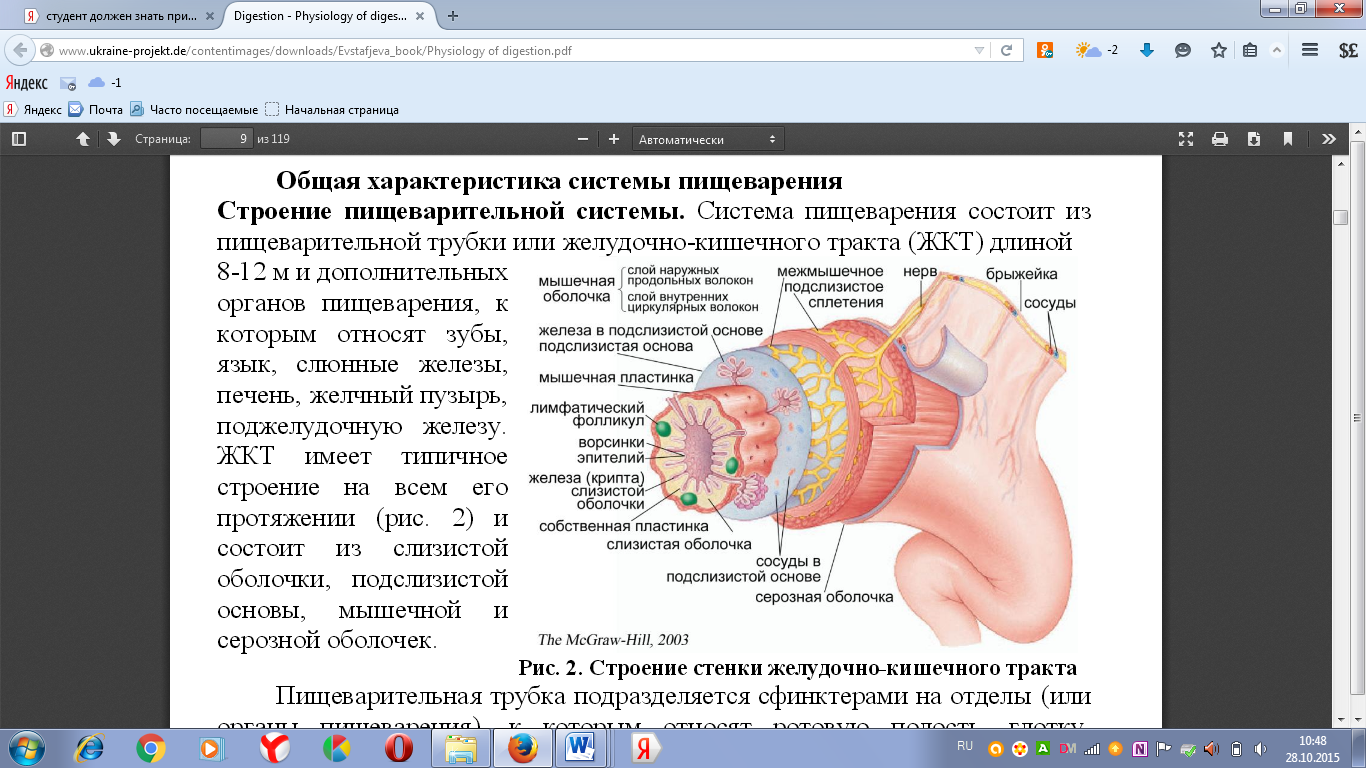Viewport: 1366px width, 768px height.
Task: Open the Firefox hamburger menu
Action: coord(1309,50)
